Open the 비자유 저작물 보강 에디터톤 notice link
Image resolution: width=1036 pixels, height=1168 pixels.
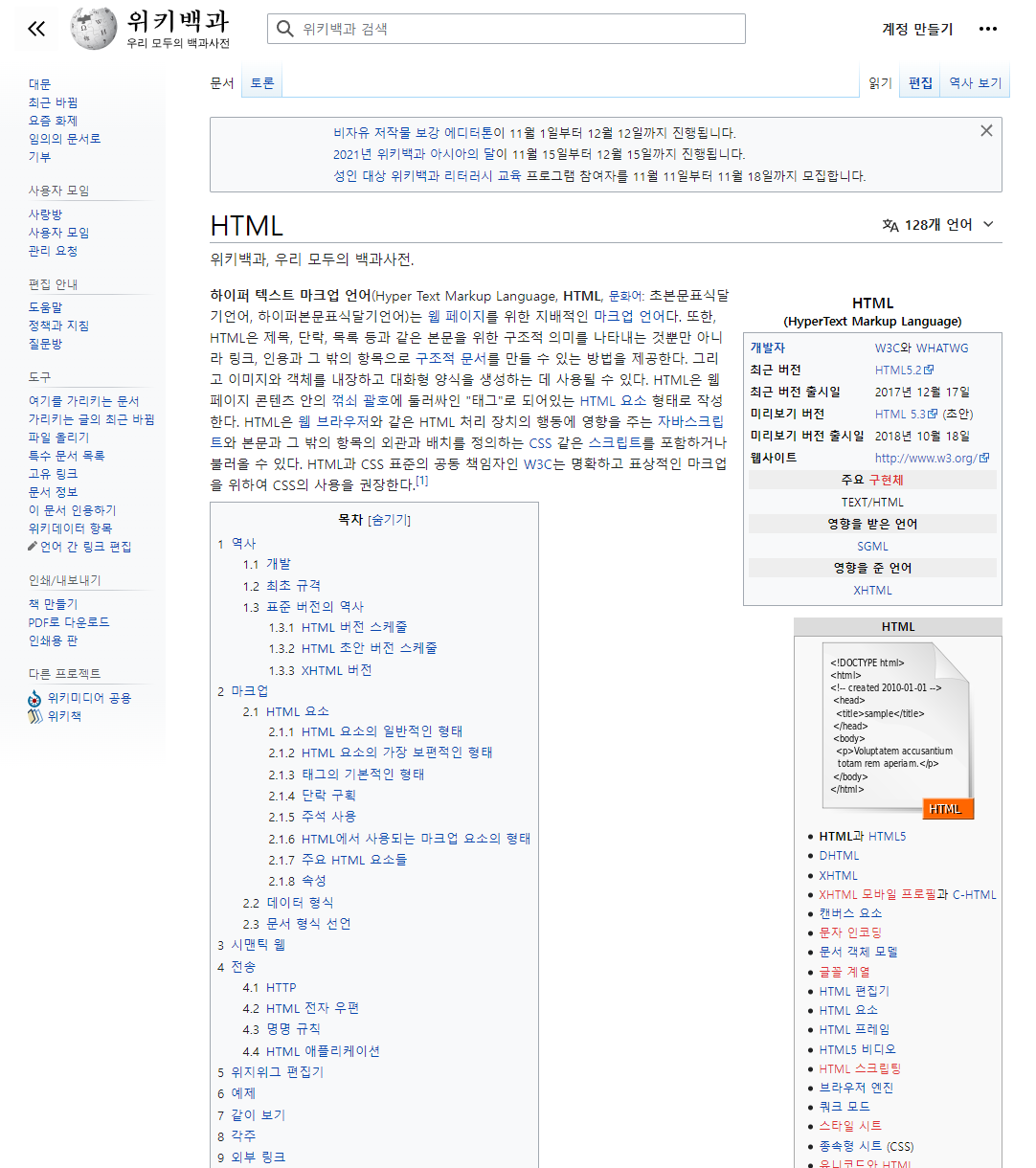413,133
